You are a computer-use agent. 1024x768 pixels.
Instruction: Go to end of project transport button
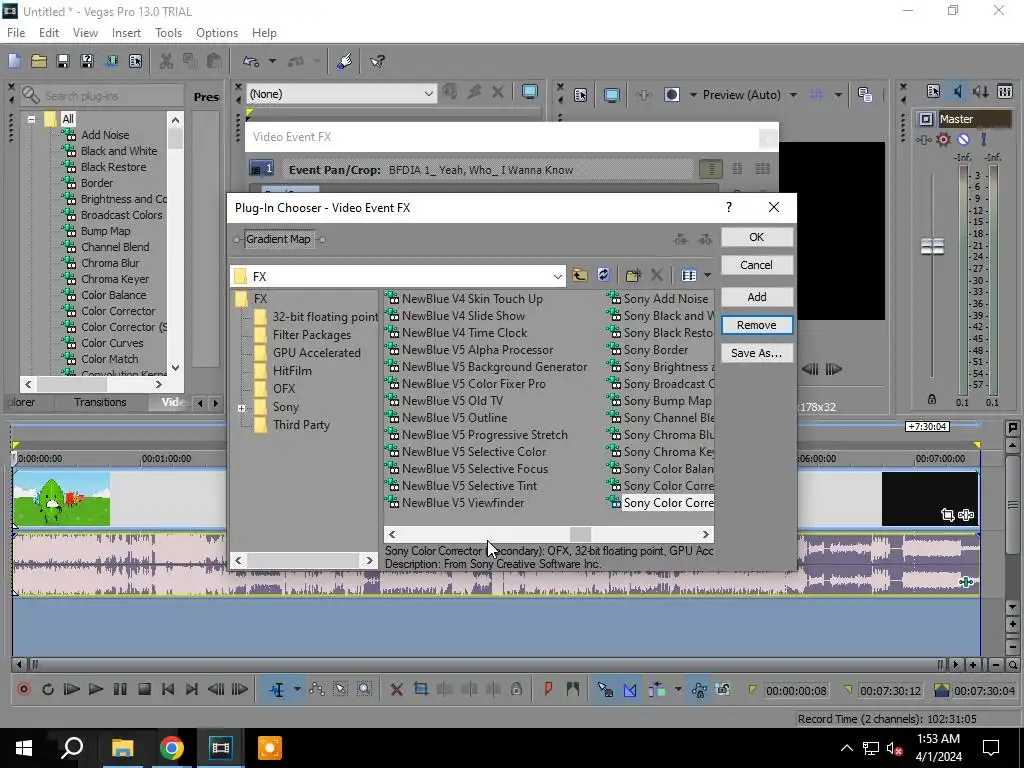(191, 689)
